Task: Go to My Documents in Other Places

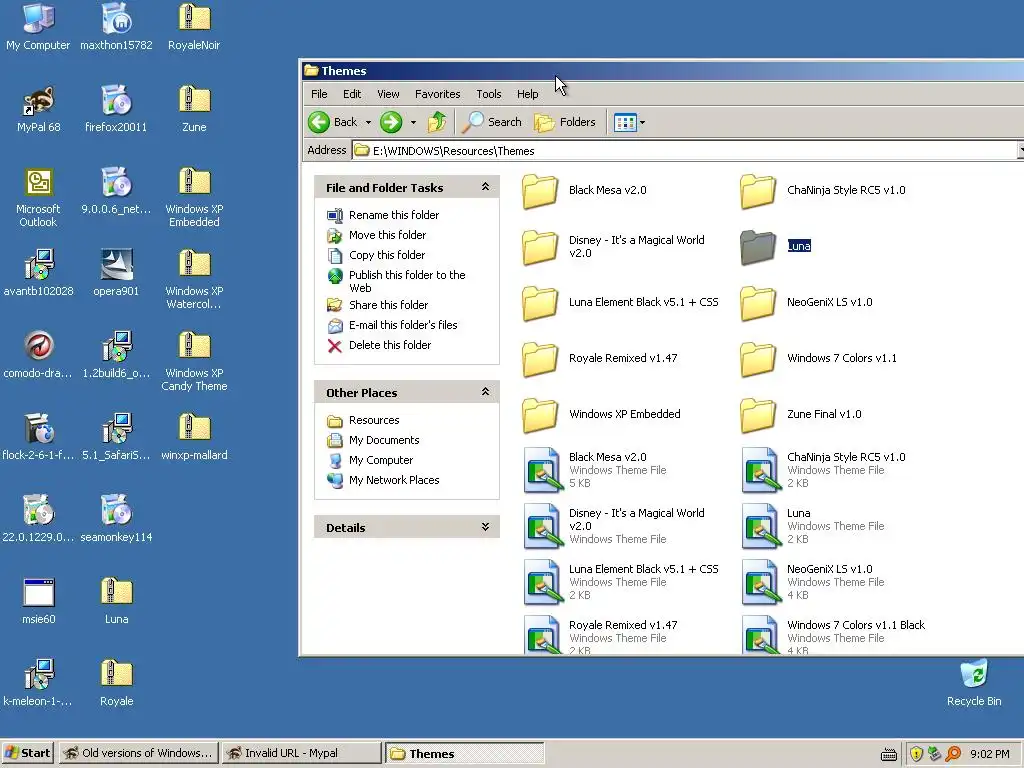Action: pyautogui.click(x=384, y=441)
